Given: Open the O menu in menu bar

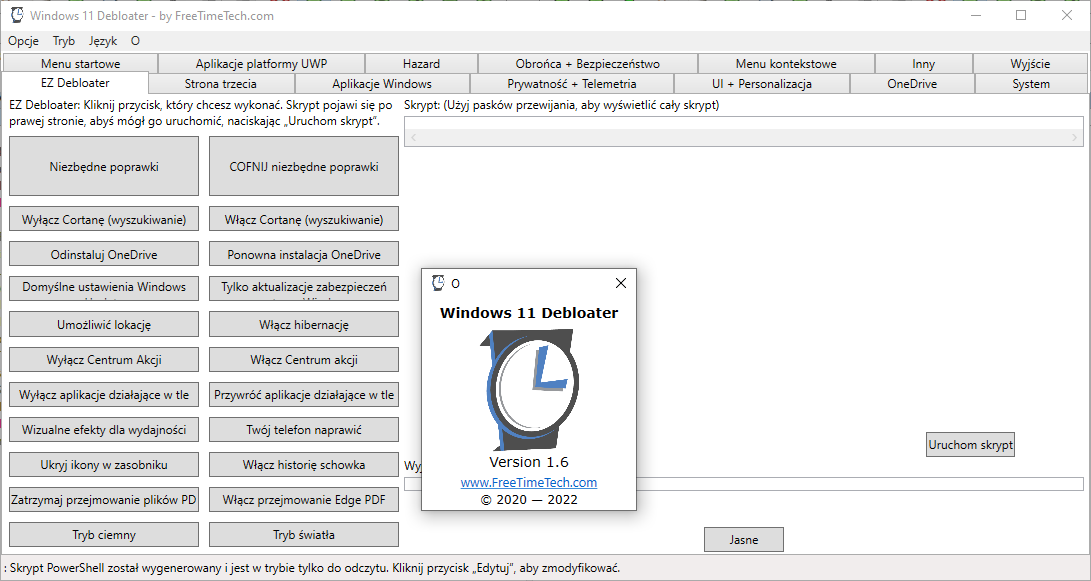Looking at the screenshot, I should point(135,41).
